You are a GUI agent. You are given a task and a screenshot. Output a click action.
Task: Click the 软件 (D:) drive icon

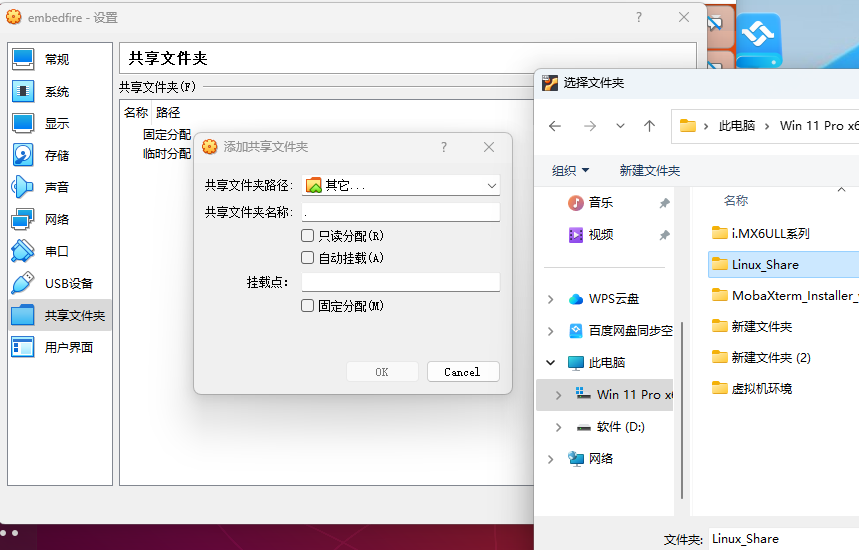[584, 427]
